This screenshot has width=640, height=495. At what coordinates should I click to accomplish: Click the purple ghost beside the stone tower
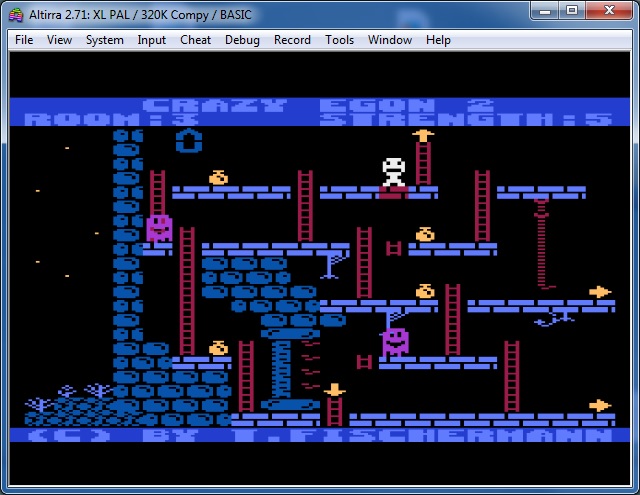pyautogui.click(x=159, y=228)
